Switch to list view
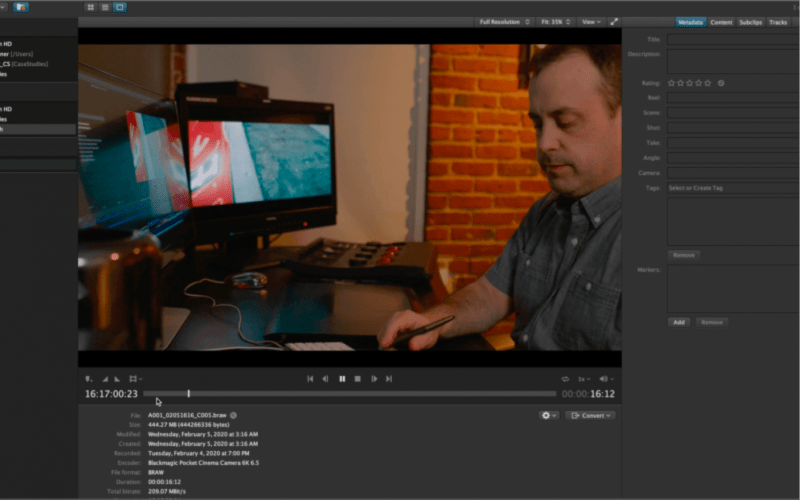This screenshot has width=800, height=500. (x=104, y=7)
